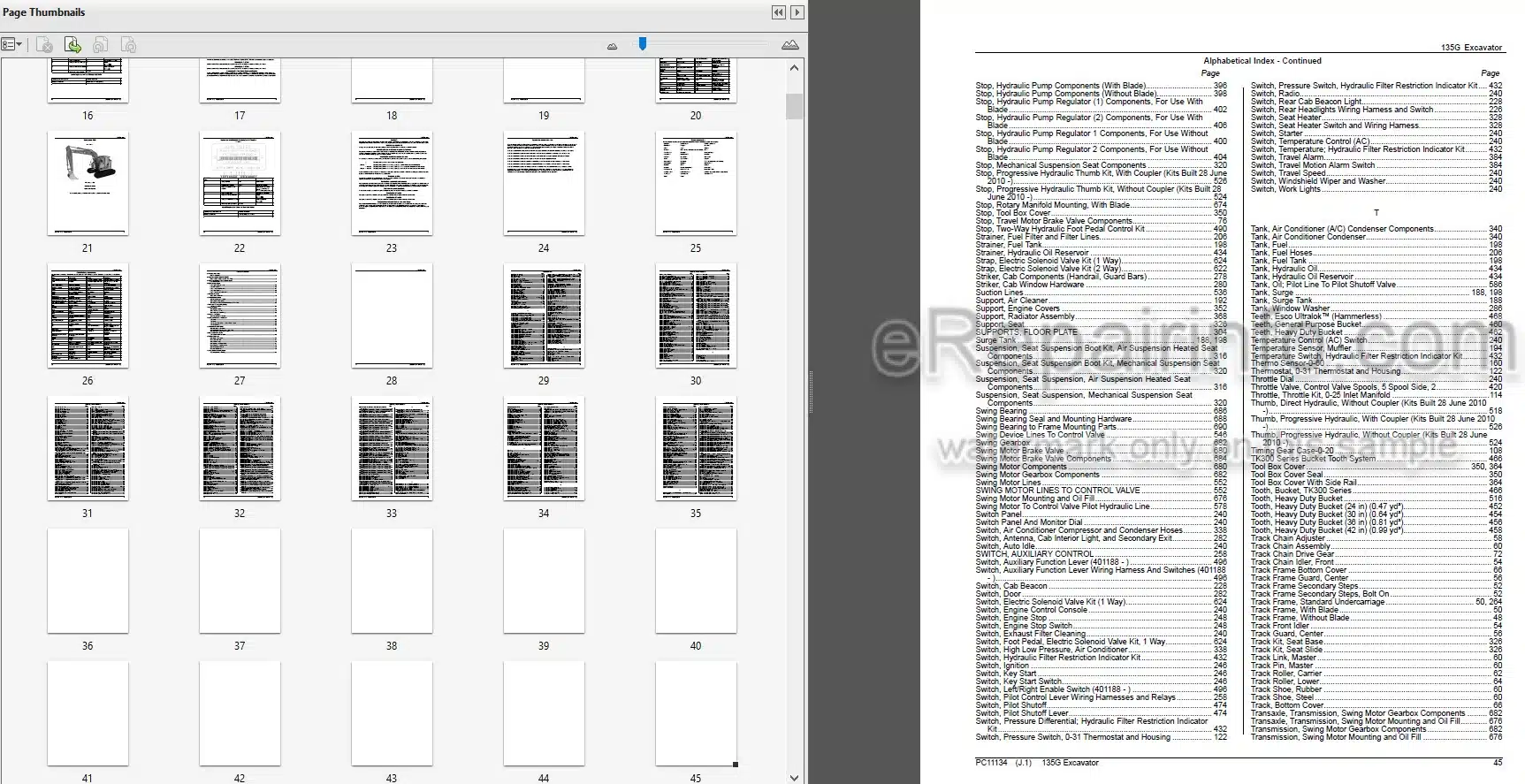Select page 25 thumbnail

tap(696, 184)
